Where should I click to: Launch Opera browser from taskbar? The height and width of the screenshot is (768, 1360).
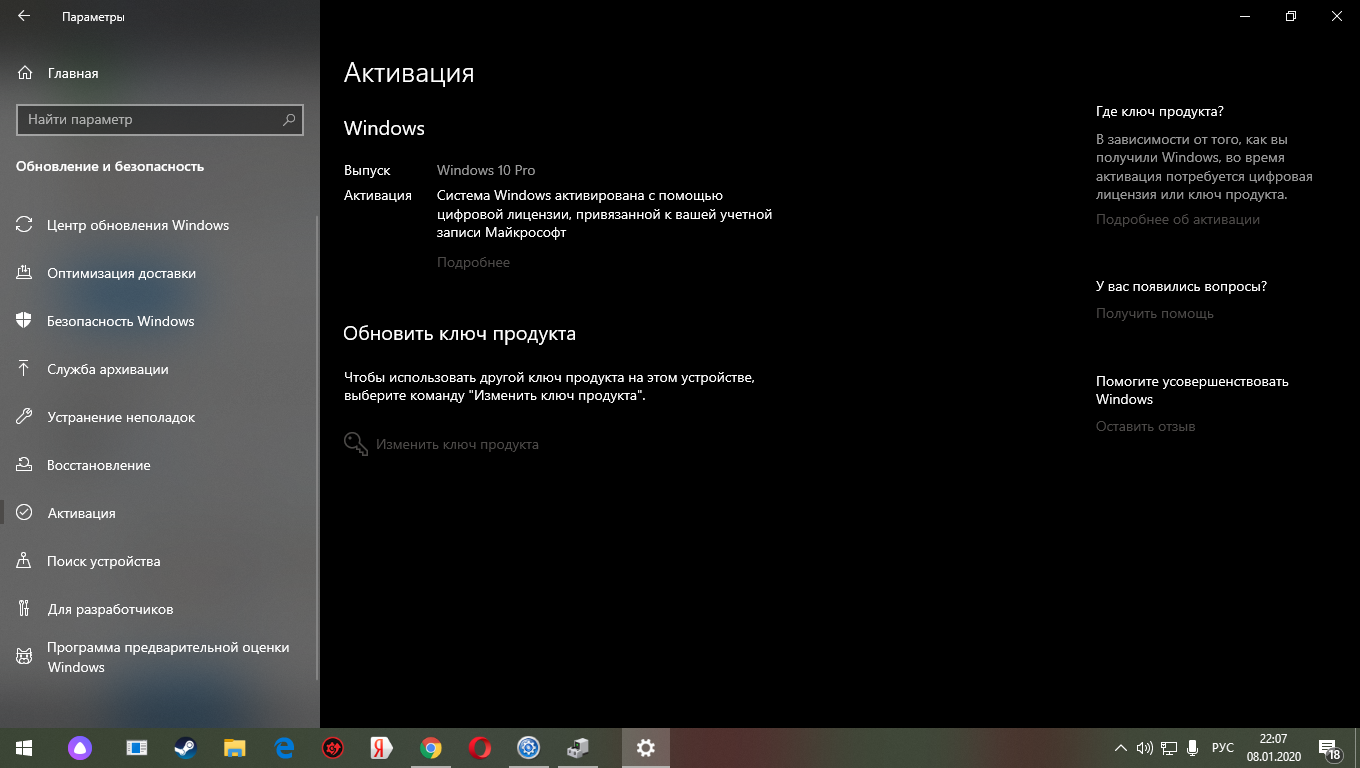[x=480, y=748]
